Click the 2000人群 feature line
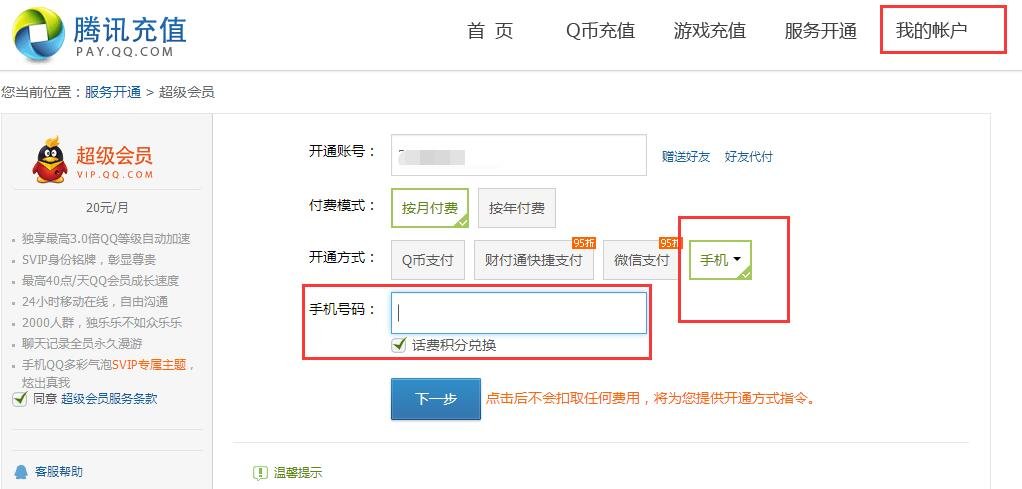The image size is (1022, 489). point(102,323)
